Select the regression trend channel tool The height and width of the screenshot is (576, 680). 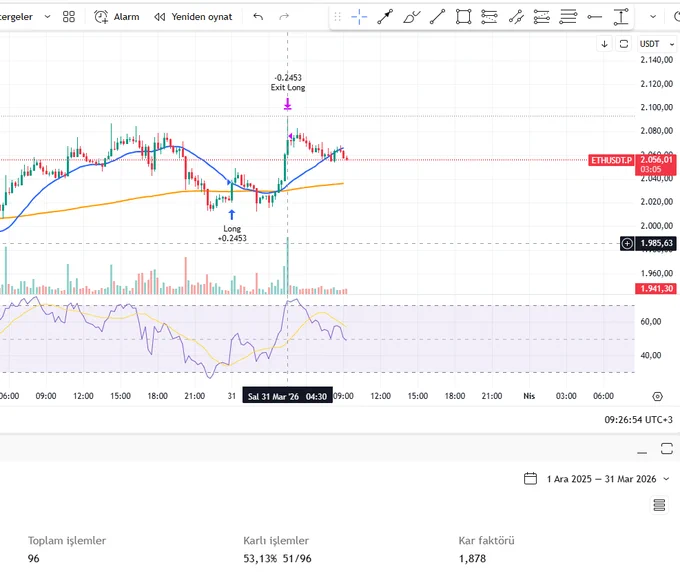pos(516,17)
